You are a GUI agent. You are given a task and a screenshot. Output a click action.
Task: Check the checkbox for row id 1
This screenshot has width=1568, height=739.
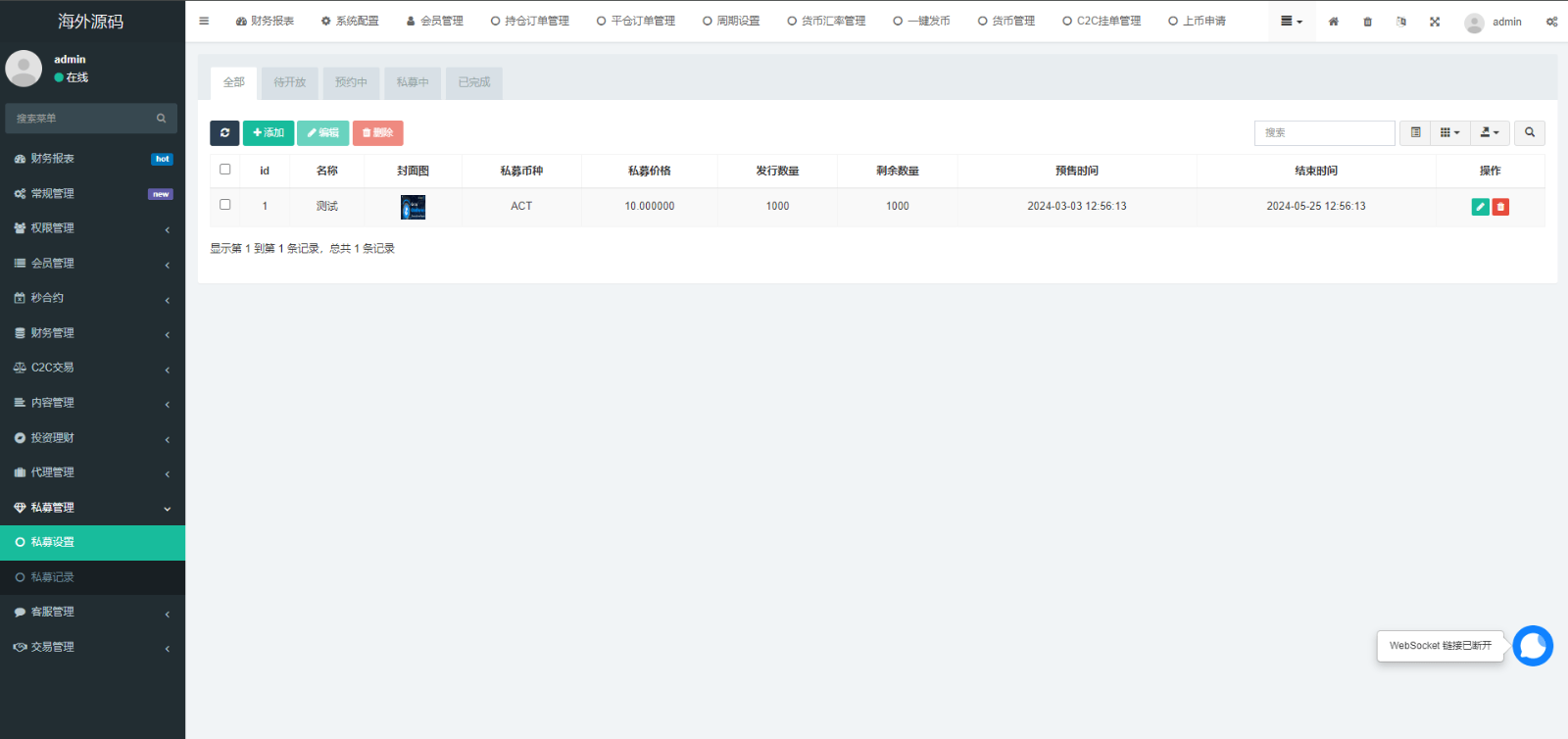(225, 205)
